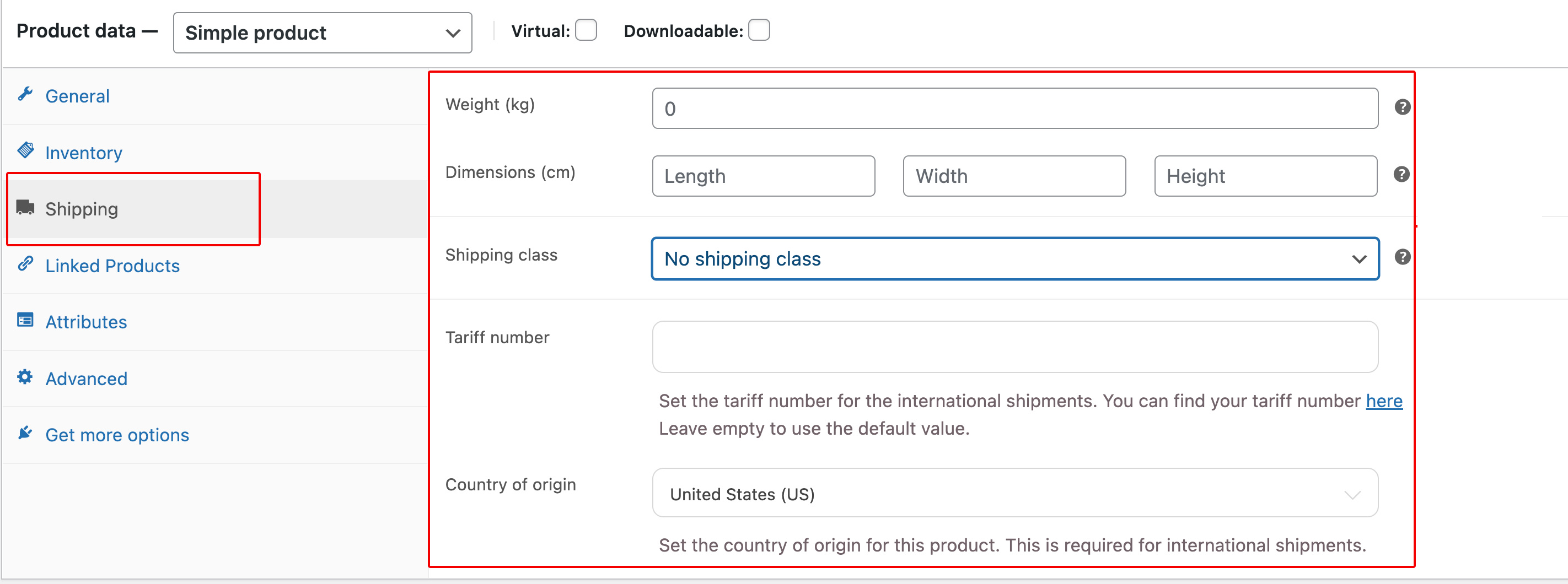Enable the Virtual checkbox
1568x584 pixels.
coord(586,30)
